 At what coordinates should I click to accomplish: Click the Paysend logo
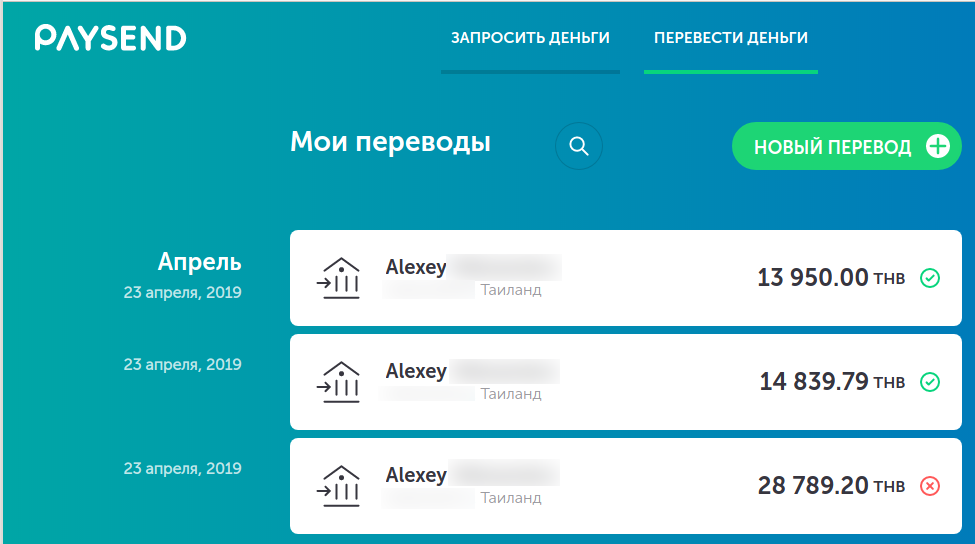coord(110,38)
